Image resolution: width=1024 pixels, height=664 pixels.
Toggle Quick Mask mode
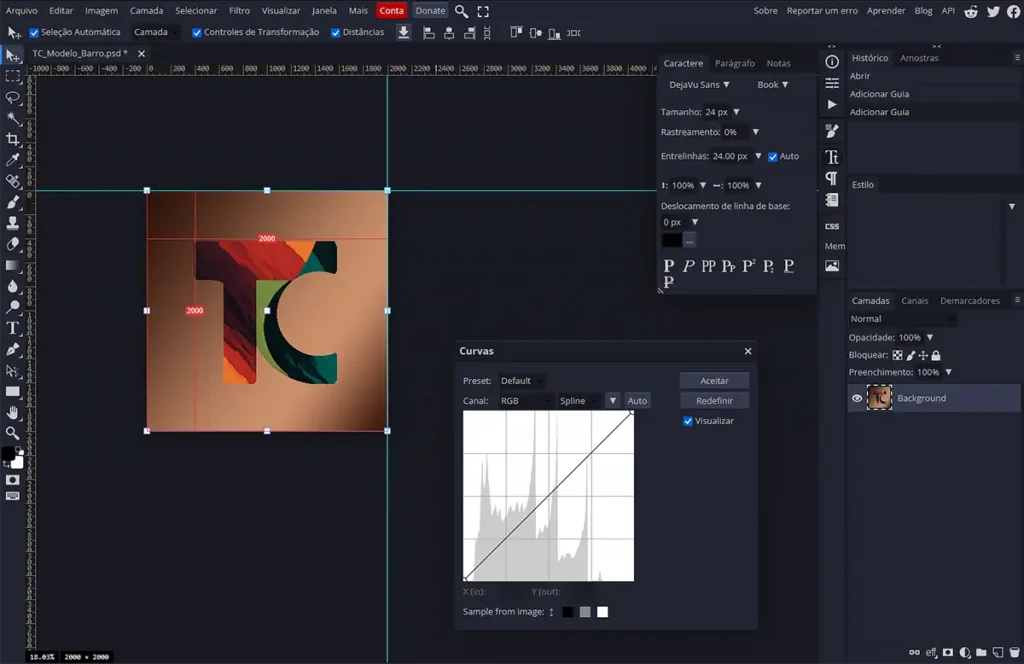[12, 480]
